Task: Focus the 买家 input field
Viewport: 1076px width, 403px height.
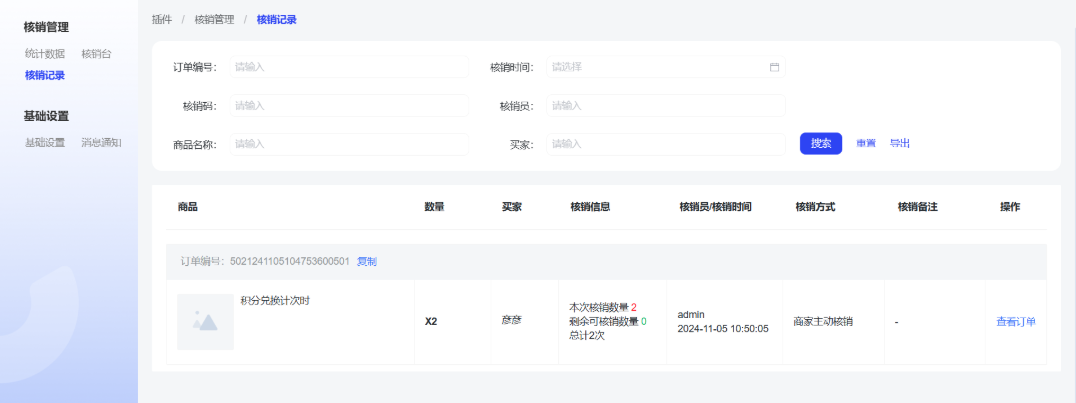Action: [665, 144]
